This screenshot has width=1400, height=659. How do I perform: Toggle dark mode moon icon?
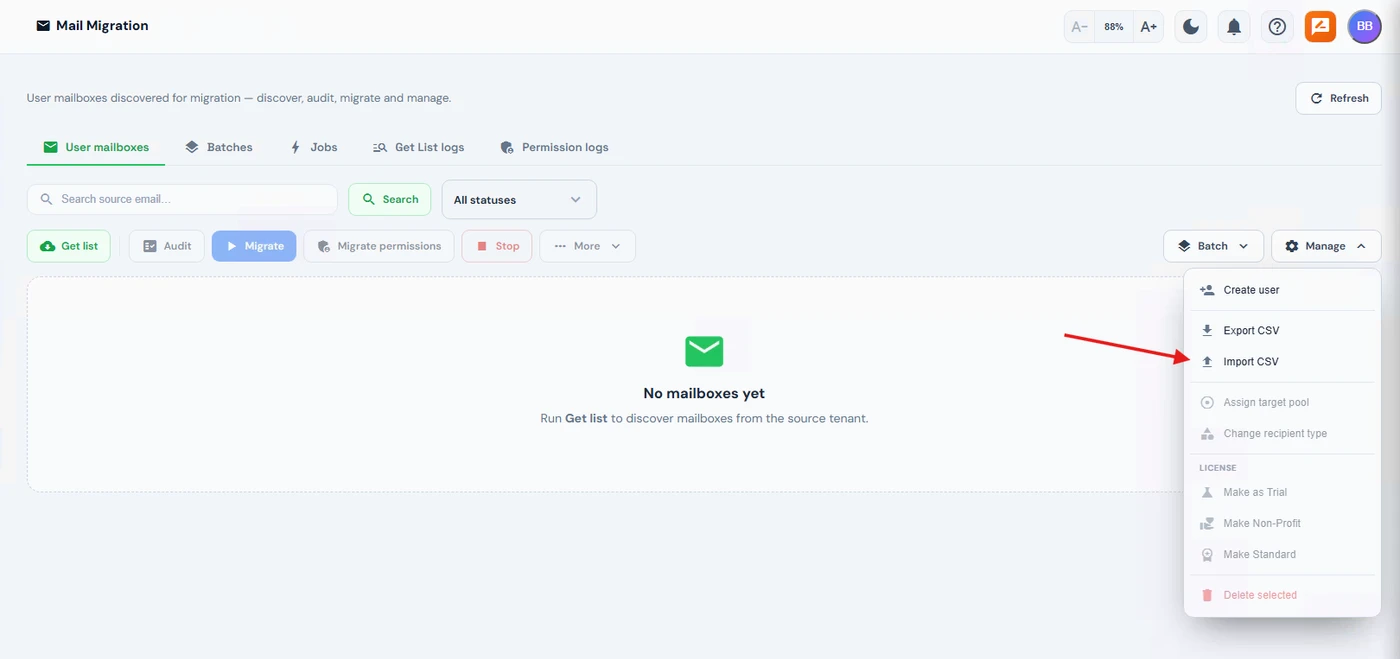(1191, 27)
